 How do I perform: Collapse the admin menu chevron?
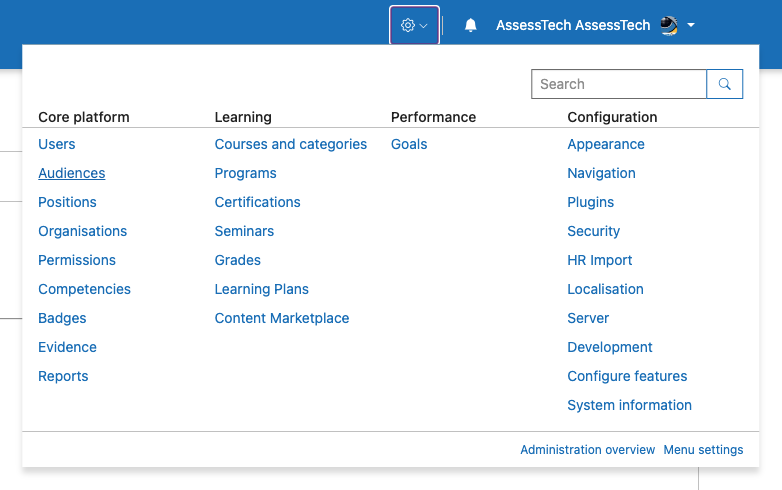tap(423, 25)
